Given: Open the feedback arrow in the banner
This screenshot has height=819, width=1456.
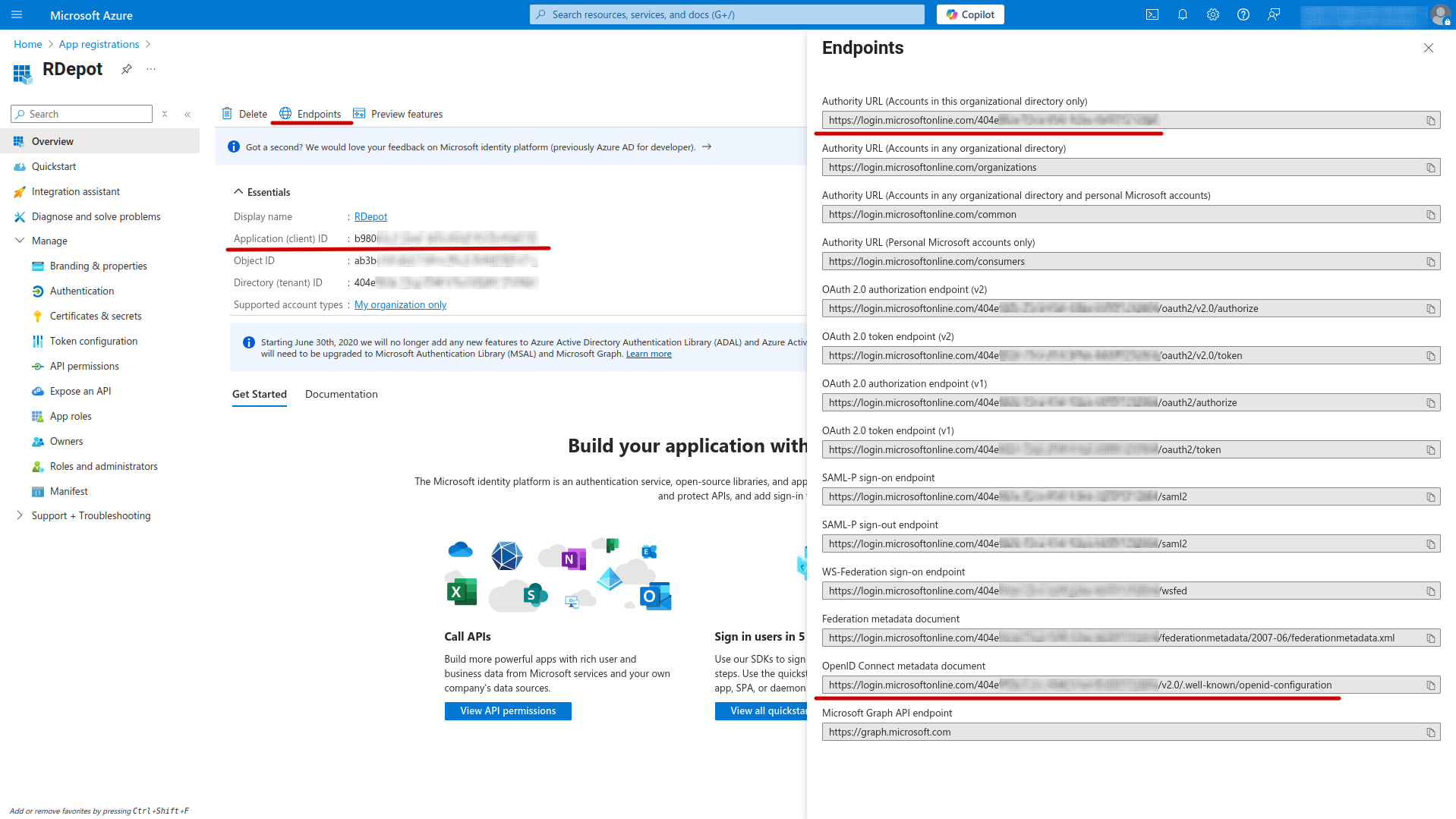Looking at the screenshot, I should point(707,147).
